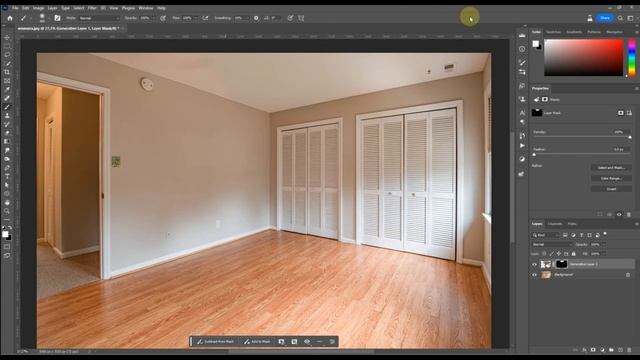640x360 pixels.
Task: Open the Filter menu
Action: pos(92,8)
